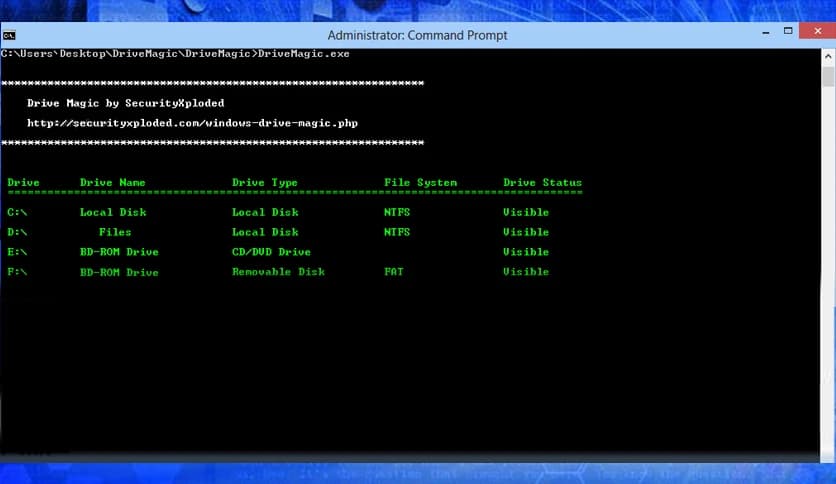Click 'Visible' status in the F:\ row

coord(526,271)
